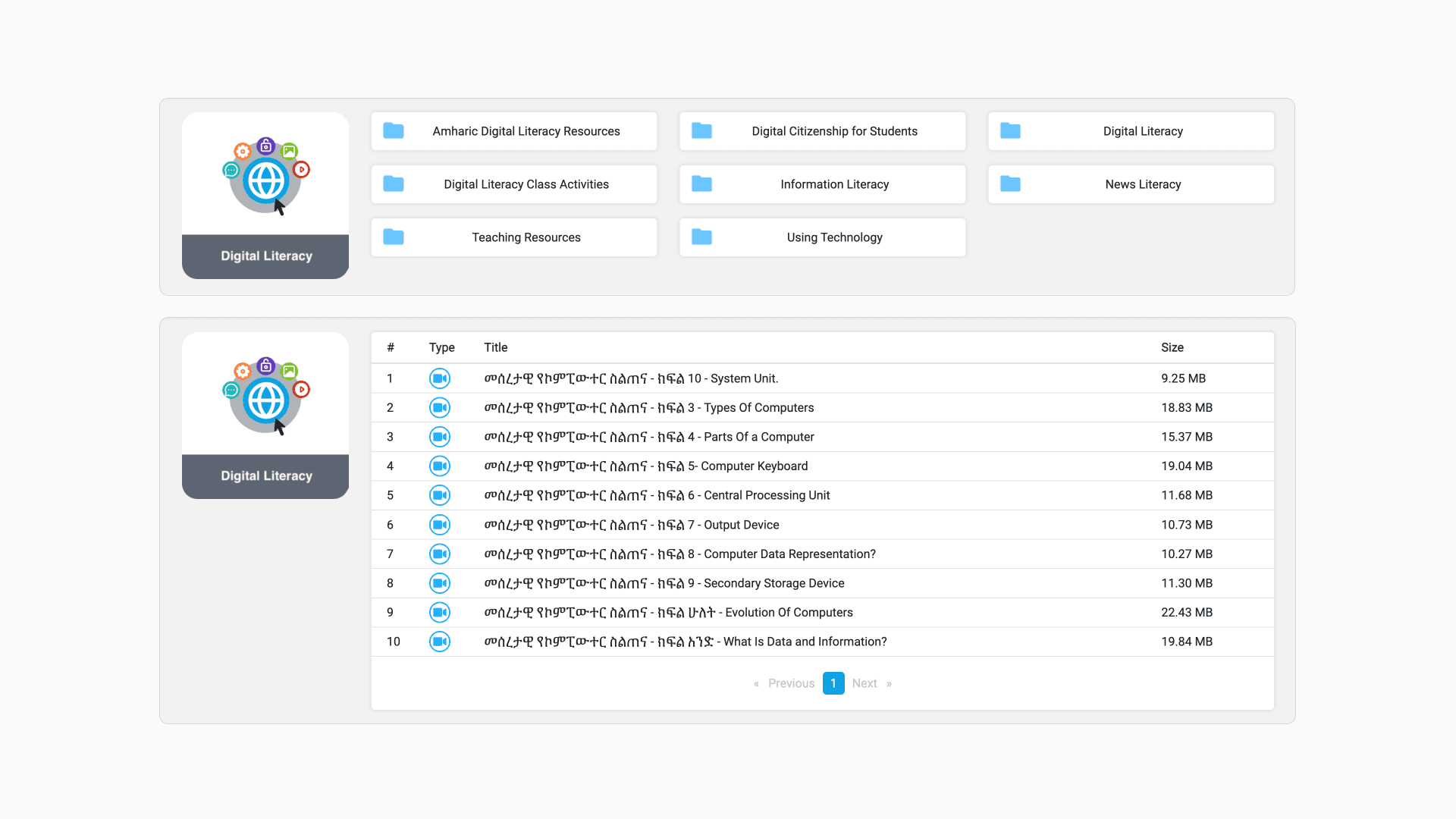Image resolution: width=1456 pixels, height=819 pixels.
Task: Click video icon for Output Device row
Action: tap(439, 525)
